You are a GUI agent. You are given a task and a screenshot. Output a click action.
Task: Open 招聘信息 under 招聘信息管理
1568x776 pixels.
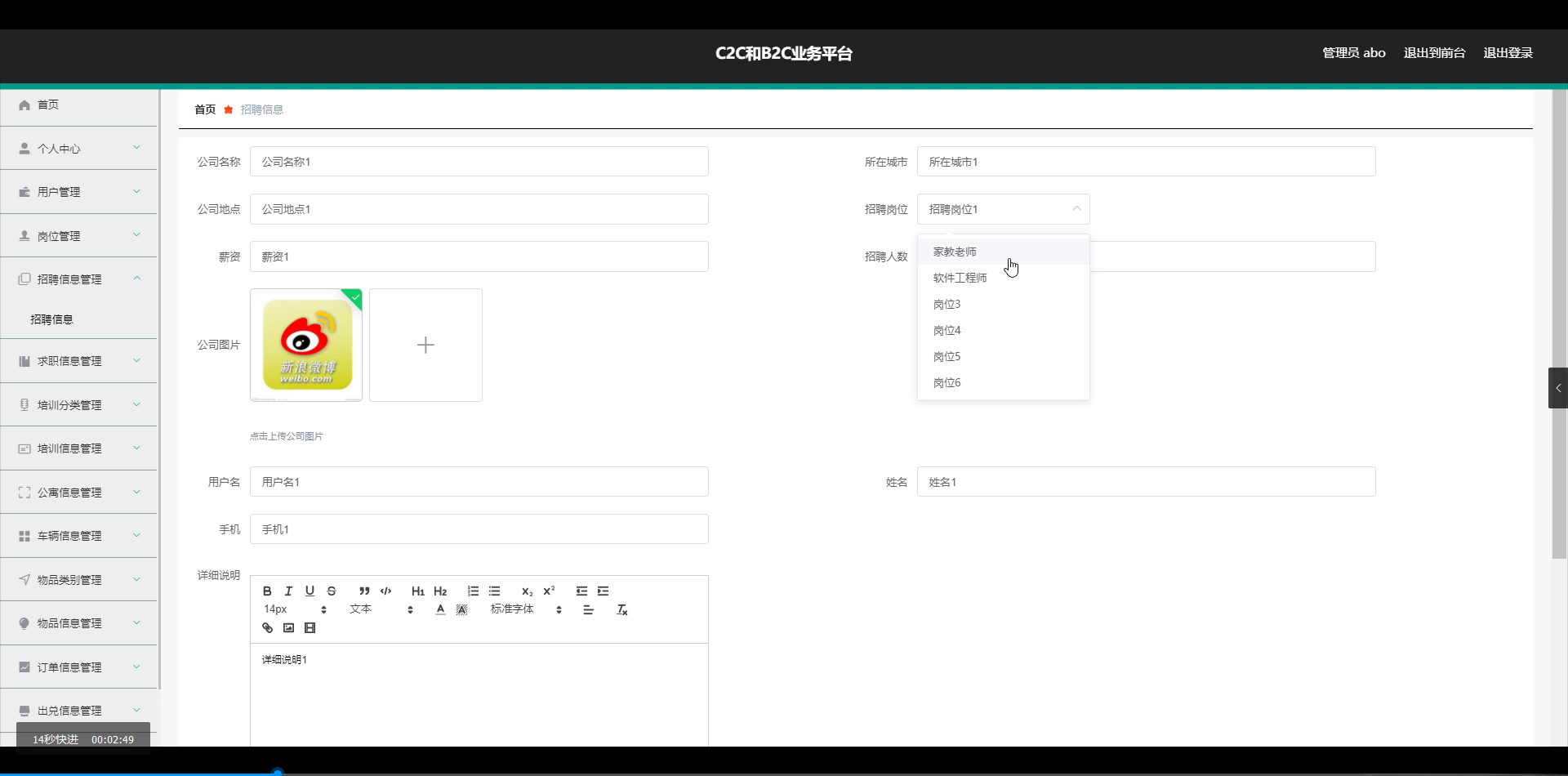pyautogui.click(x=51, y=319)
